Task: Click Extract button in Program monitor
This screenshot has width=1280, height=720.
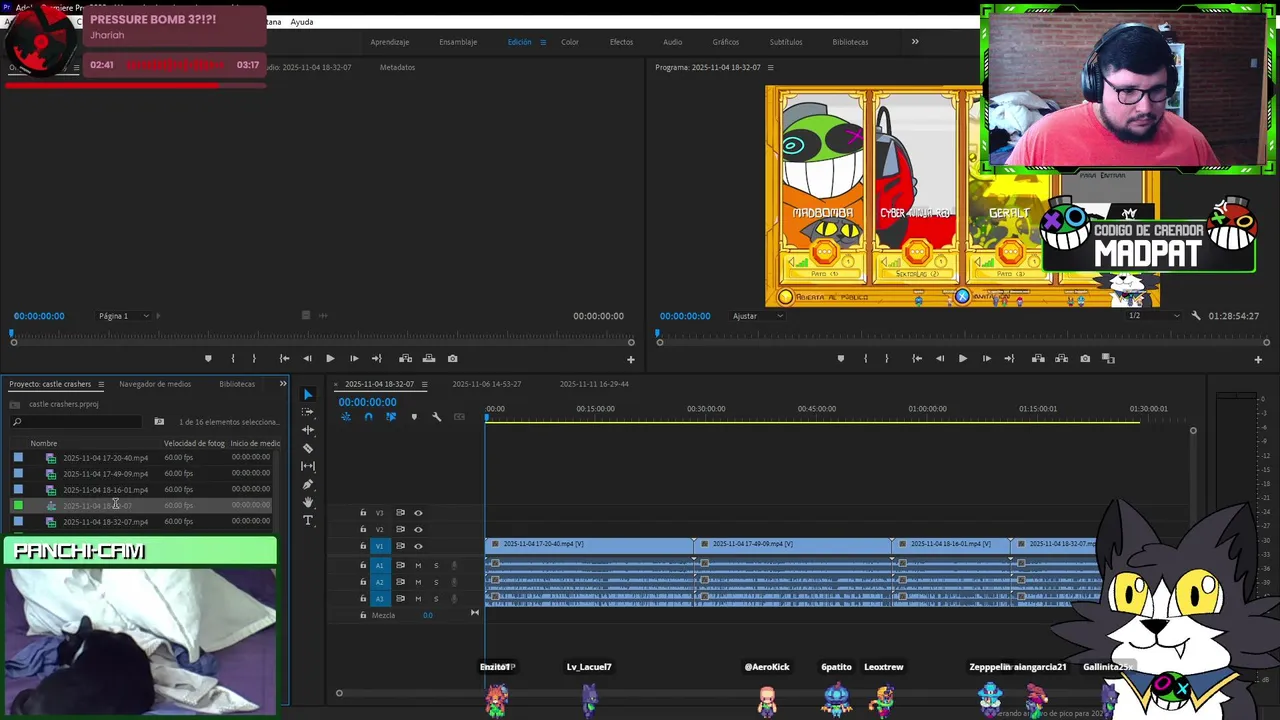Action: coord(1061,358)
